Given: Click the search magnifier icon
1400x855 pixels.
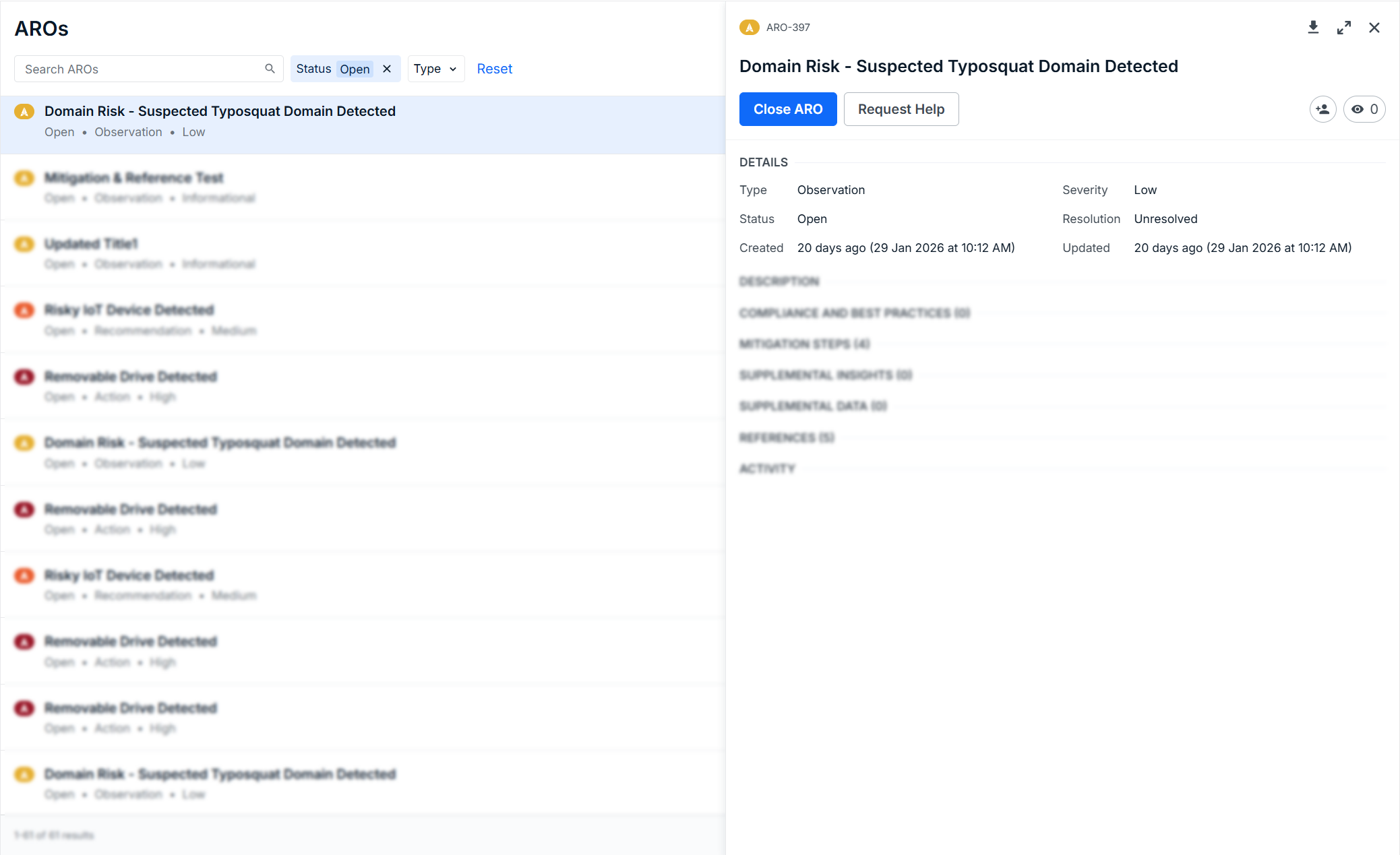Looking at the screenshot, I should tap(270, 69).
